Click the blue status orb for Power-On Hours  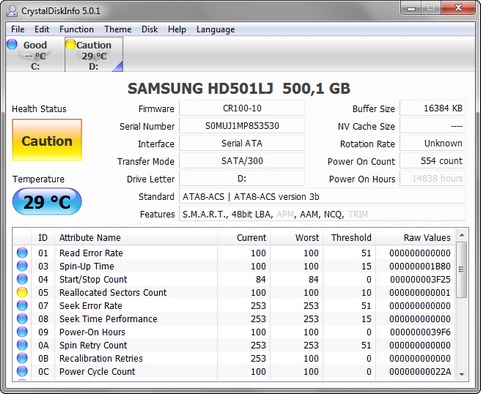22,332
